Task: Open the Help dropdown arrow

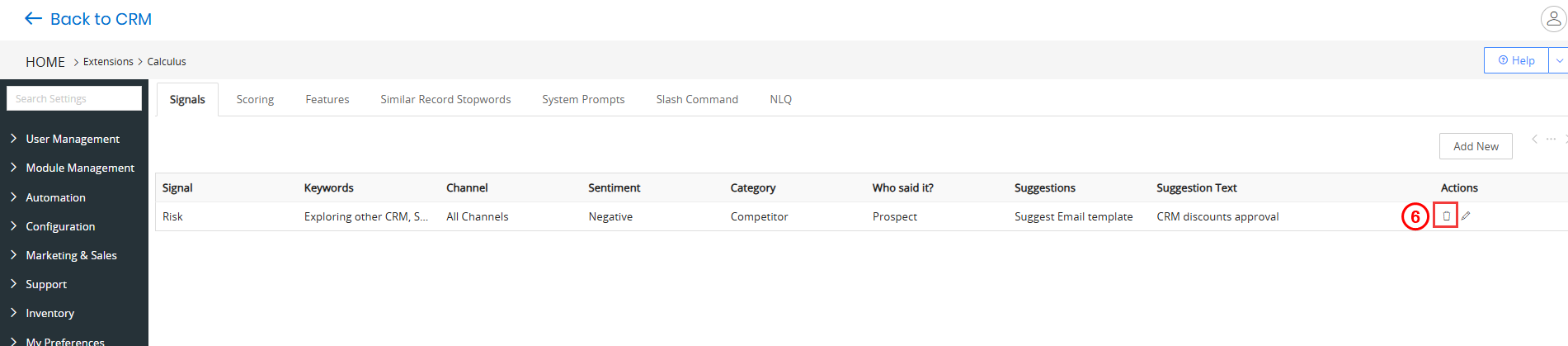Action: (x=1559, y=60)
